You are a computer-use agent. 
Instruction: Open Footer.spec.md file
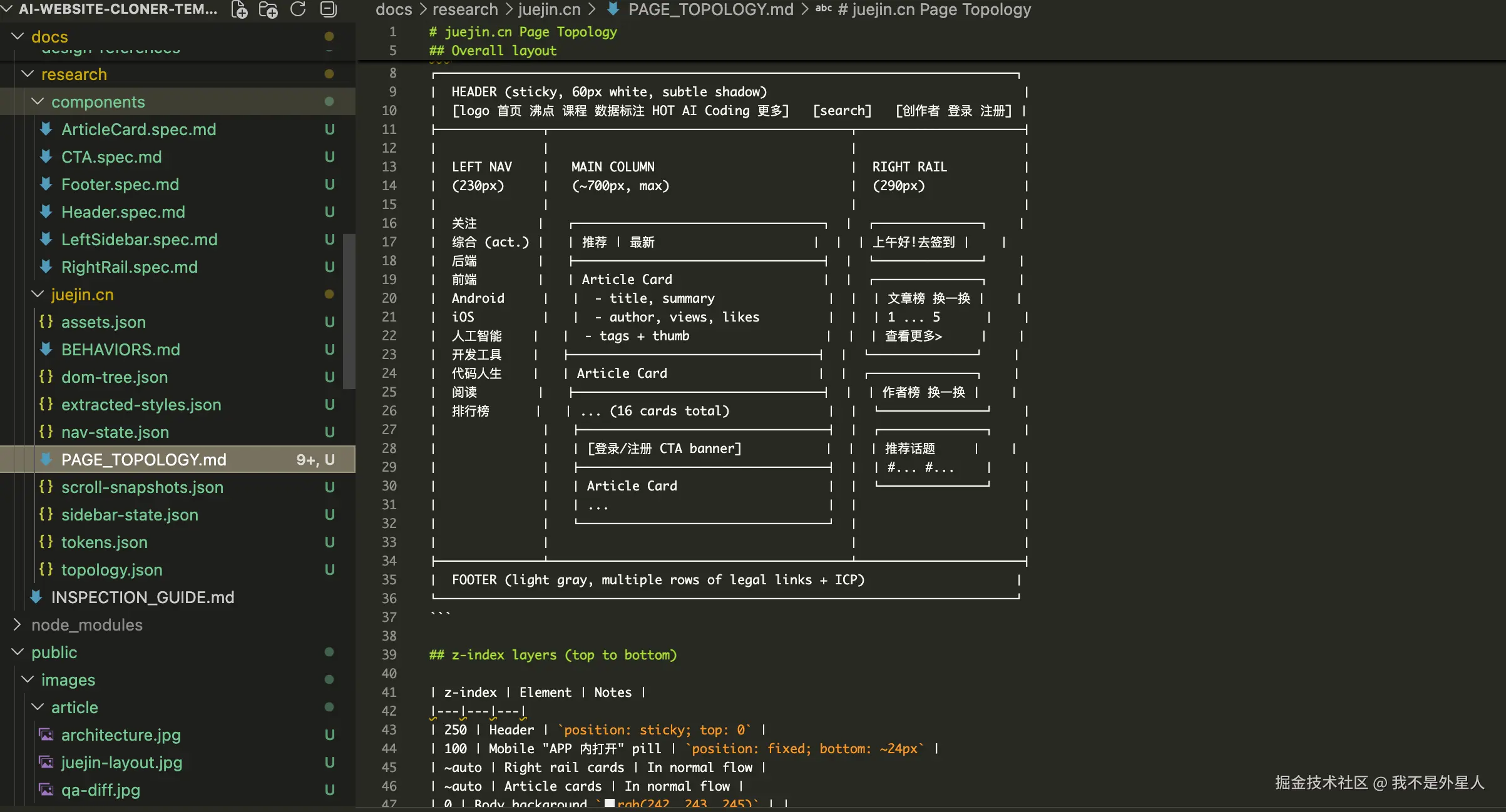click(120, 184)
